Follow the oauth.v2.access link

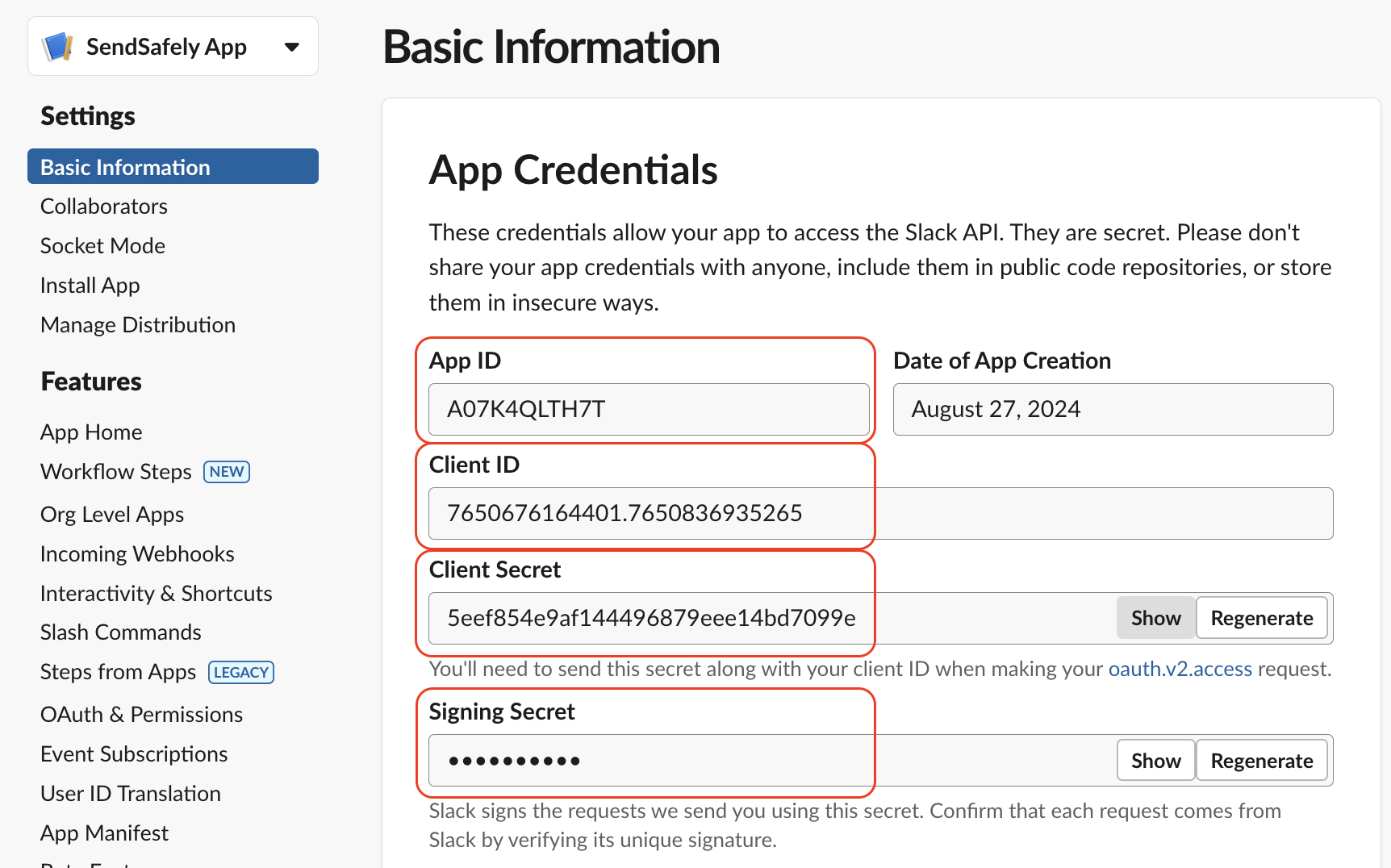(x=1180, y=669)
